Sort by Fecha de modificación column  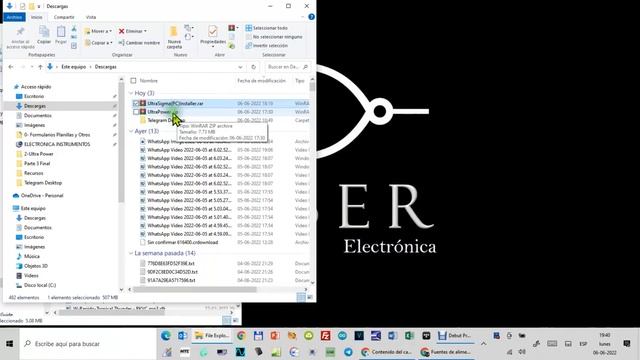[261, 81]
